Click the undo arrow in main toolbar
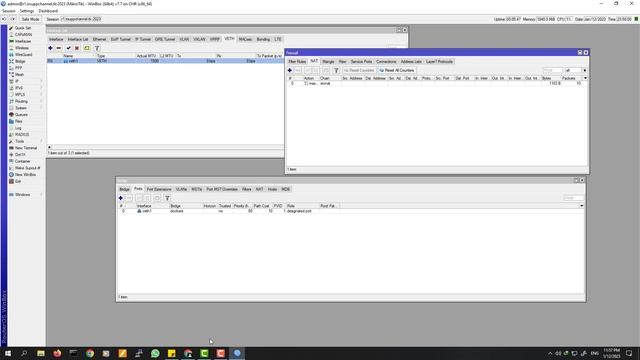Image resolution: width=640 pixels, height=360 pixels. (4, 19)
